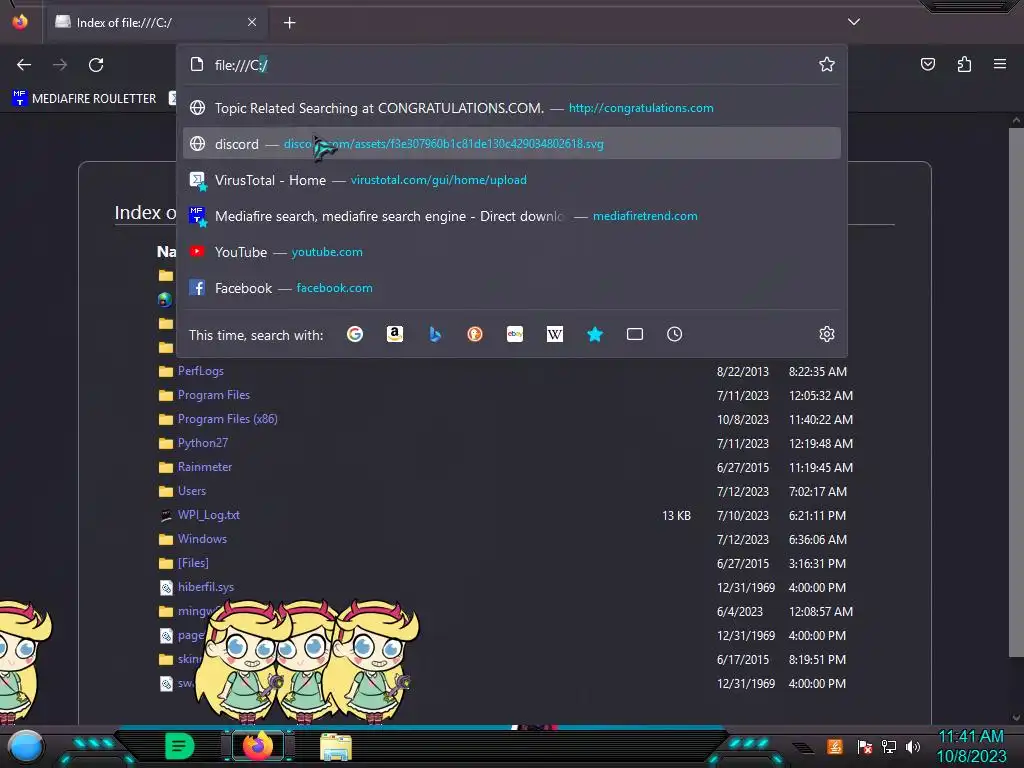
Task: Open the Start orb on the taskbar
Action: point(26,746)
